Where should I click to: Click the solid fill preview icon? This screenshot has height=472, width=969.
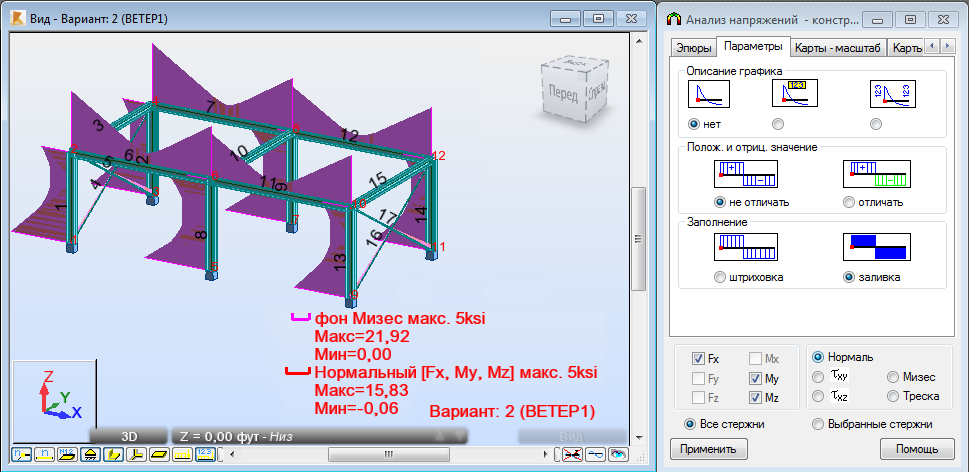[x=875, y=247]
